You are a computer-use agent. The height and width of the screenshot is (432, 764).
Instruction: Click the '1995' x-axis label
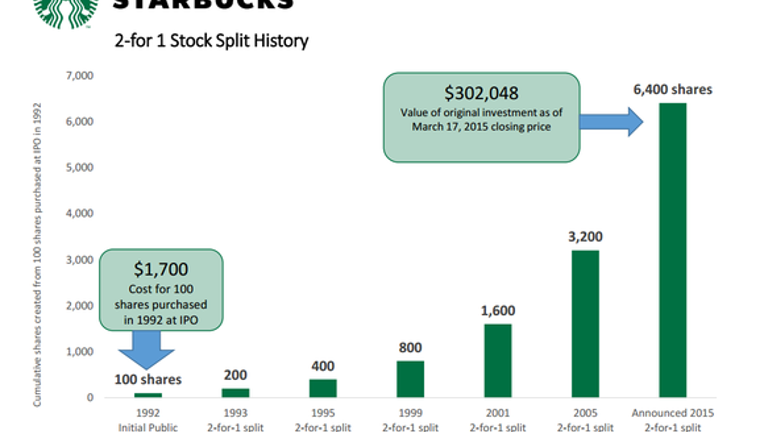[323, 413]
